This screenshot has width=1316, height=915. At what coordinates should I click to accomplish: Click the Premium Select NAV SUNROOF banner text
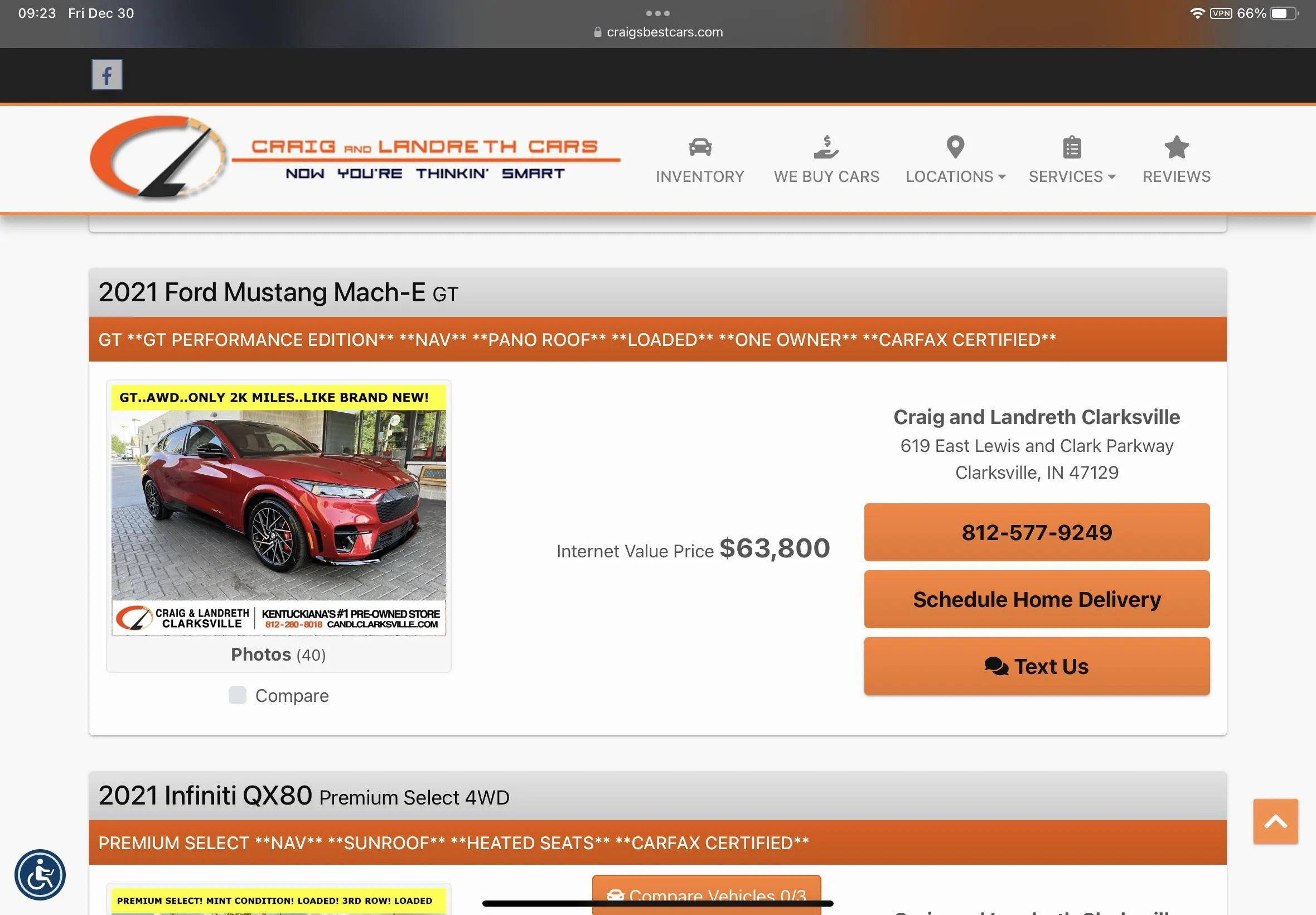point(453,843)
